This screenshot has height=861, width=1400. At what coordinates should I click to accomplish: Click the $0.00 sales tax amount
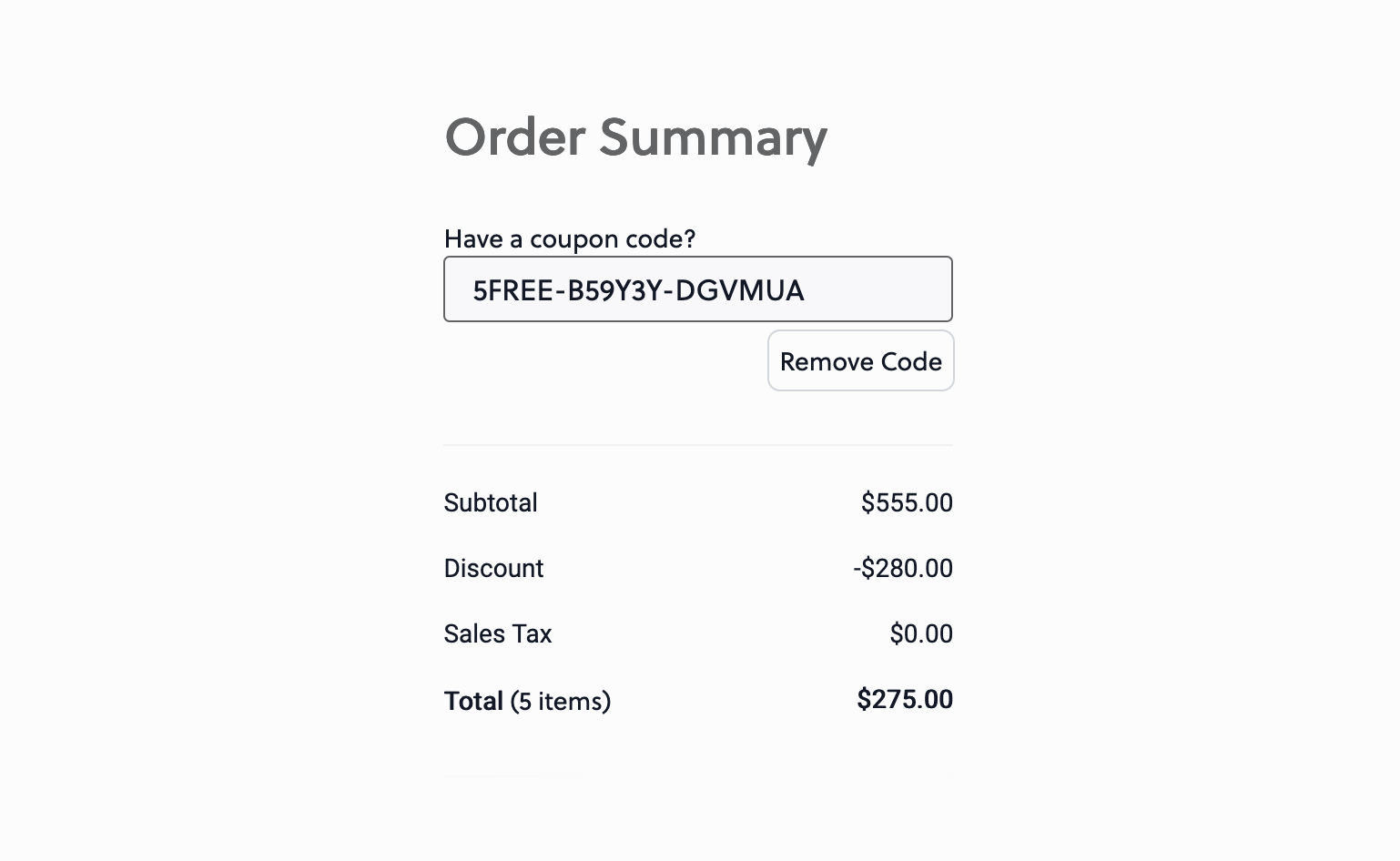point(921,633)
